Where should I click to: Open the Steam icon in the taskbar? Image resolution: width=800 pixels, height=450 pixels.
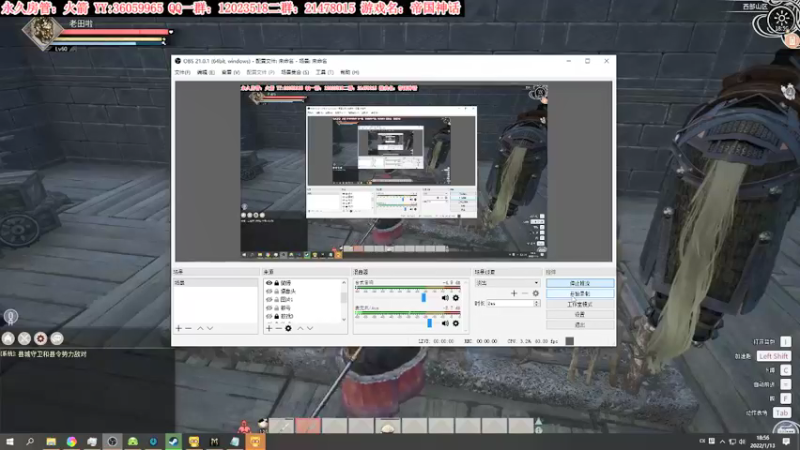(x=173, y=441)
